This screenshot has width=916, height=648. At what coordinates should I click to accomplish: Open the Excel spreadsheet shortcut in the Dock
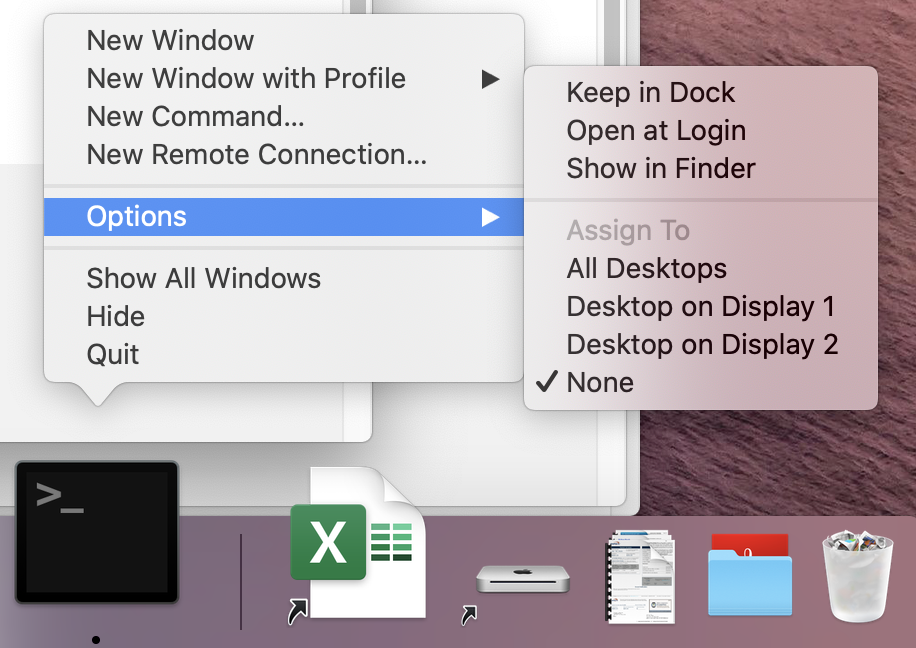(x=359, y=543)
